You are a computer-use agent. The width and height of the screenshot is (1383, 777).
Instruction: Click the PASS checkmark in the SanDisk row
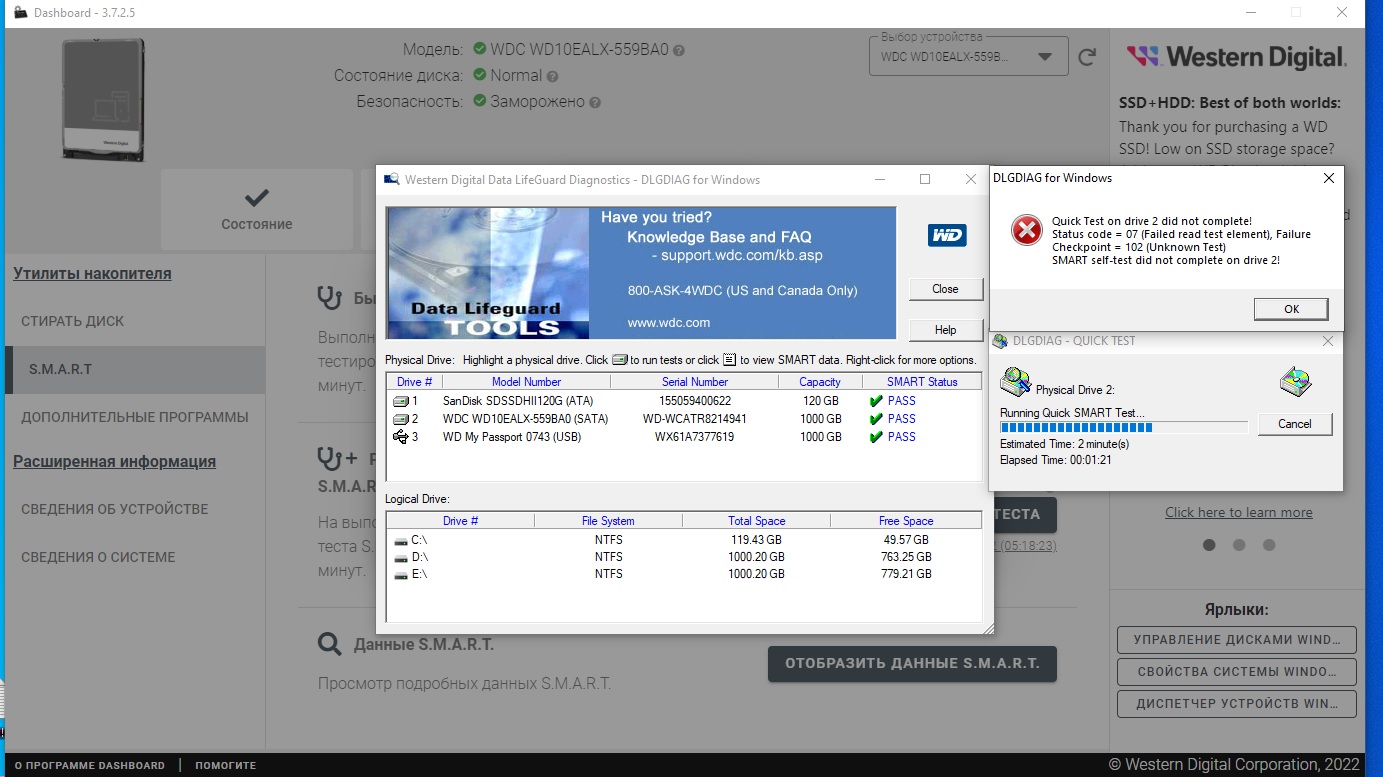(876, 401)
